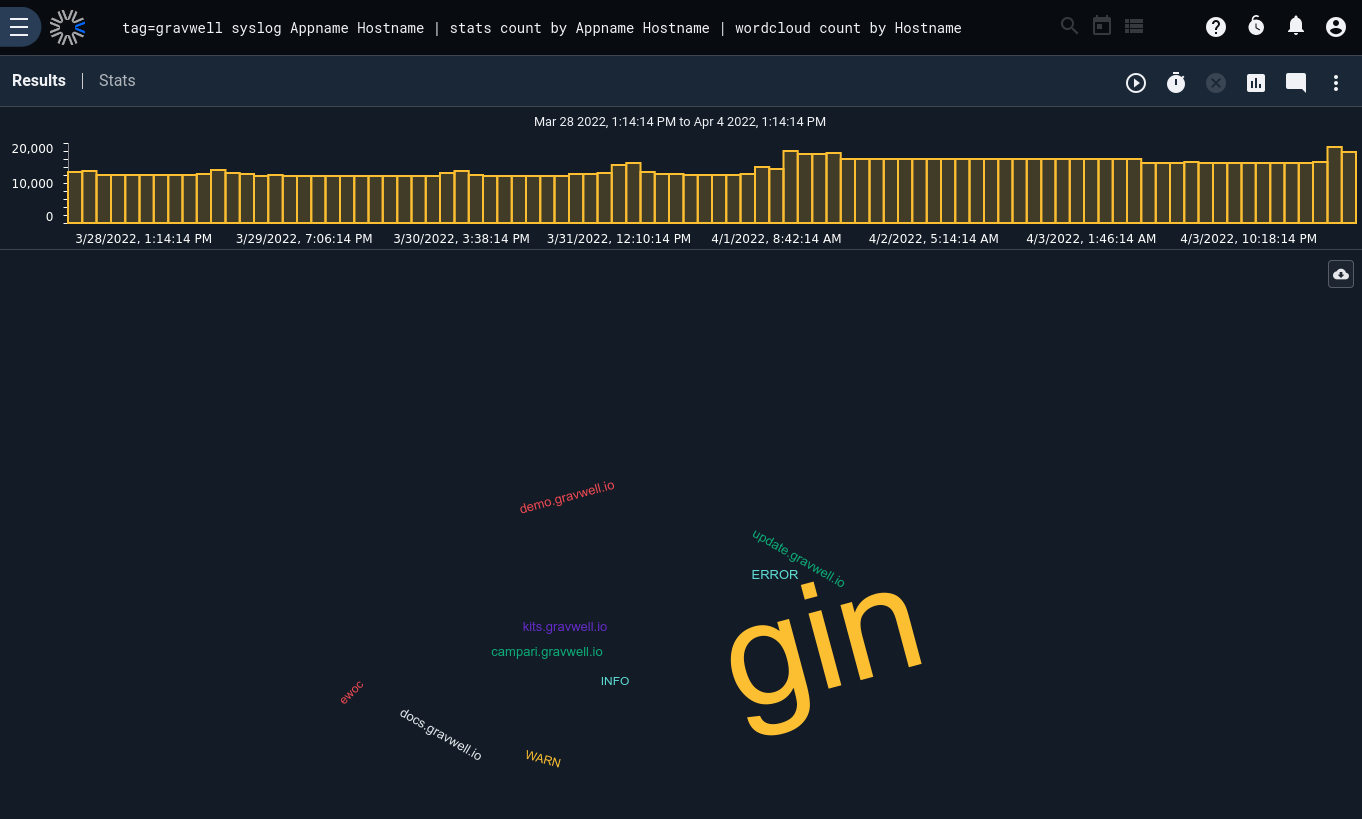Open search history clock icon

1256,26
